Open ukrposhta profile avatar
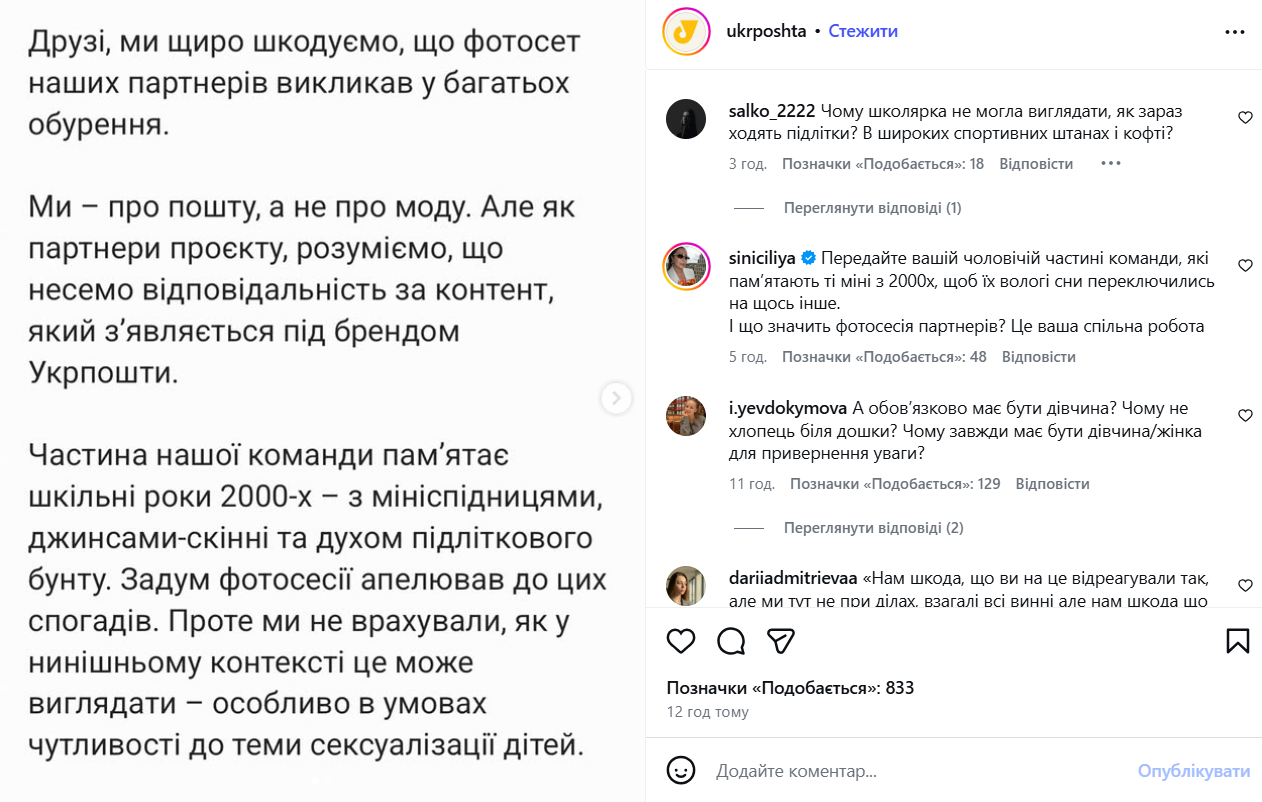 click(686, 32)
